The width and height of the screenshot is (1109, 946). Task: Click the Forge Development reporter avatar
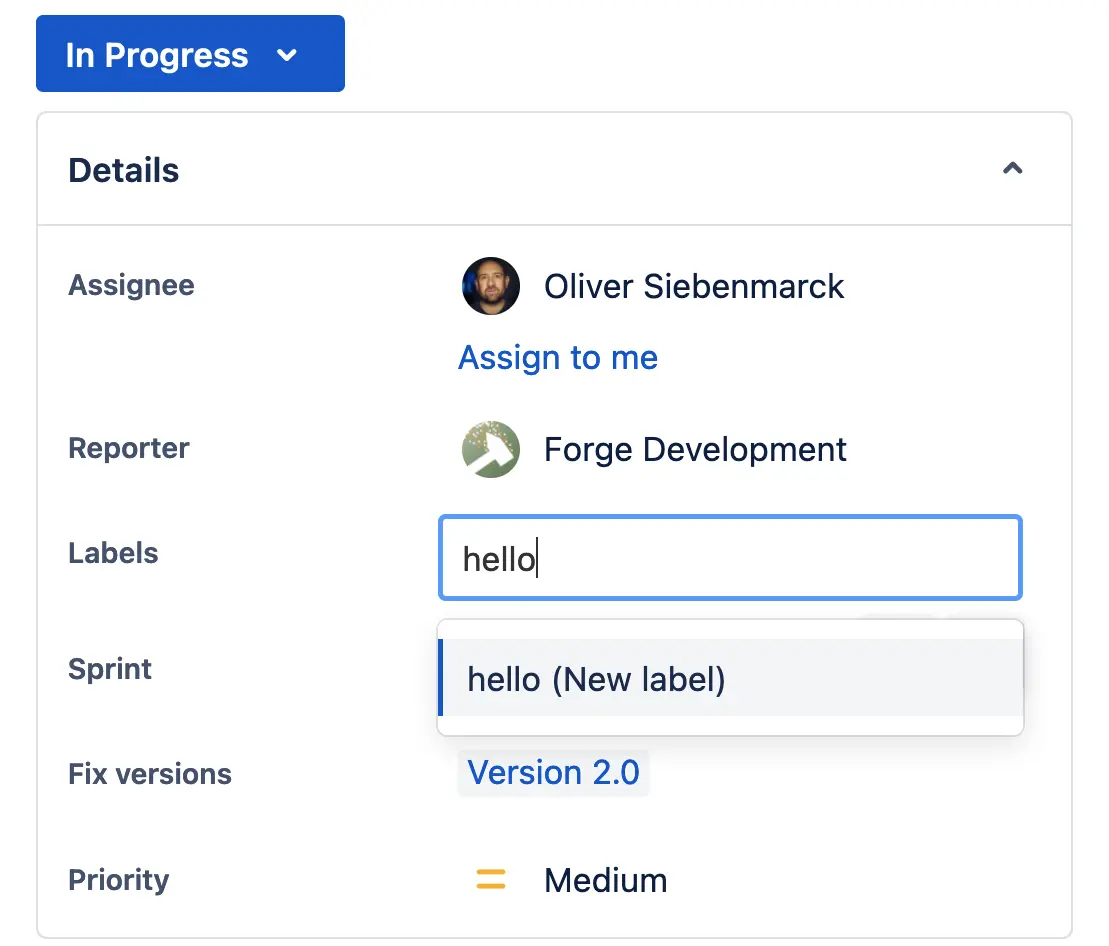click(x=490, y=449)
